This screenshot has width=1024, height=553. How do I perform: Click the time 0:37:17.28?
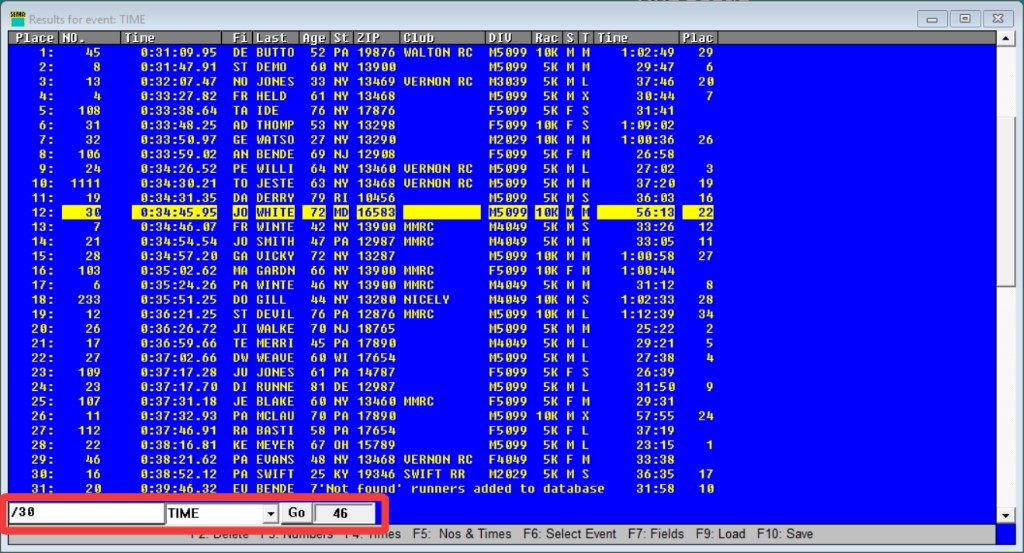[x=178, y=372]
